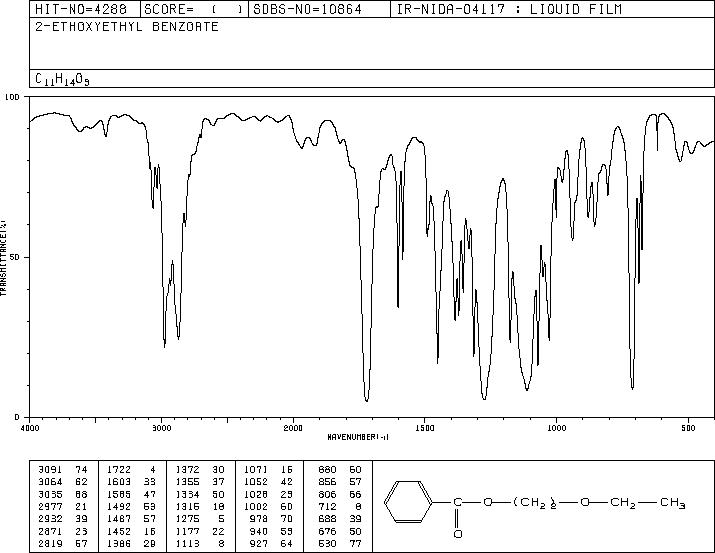Select the 1113 wavenumber in peak table

coord(188,544)
